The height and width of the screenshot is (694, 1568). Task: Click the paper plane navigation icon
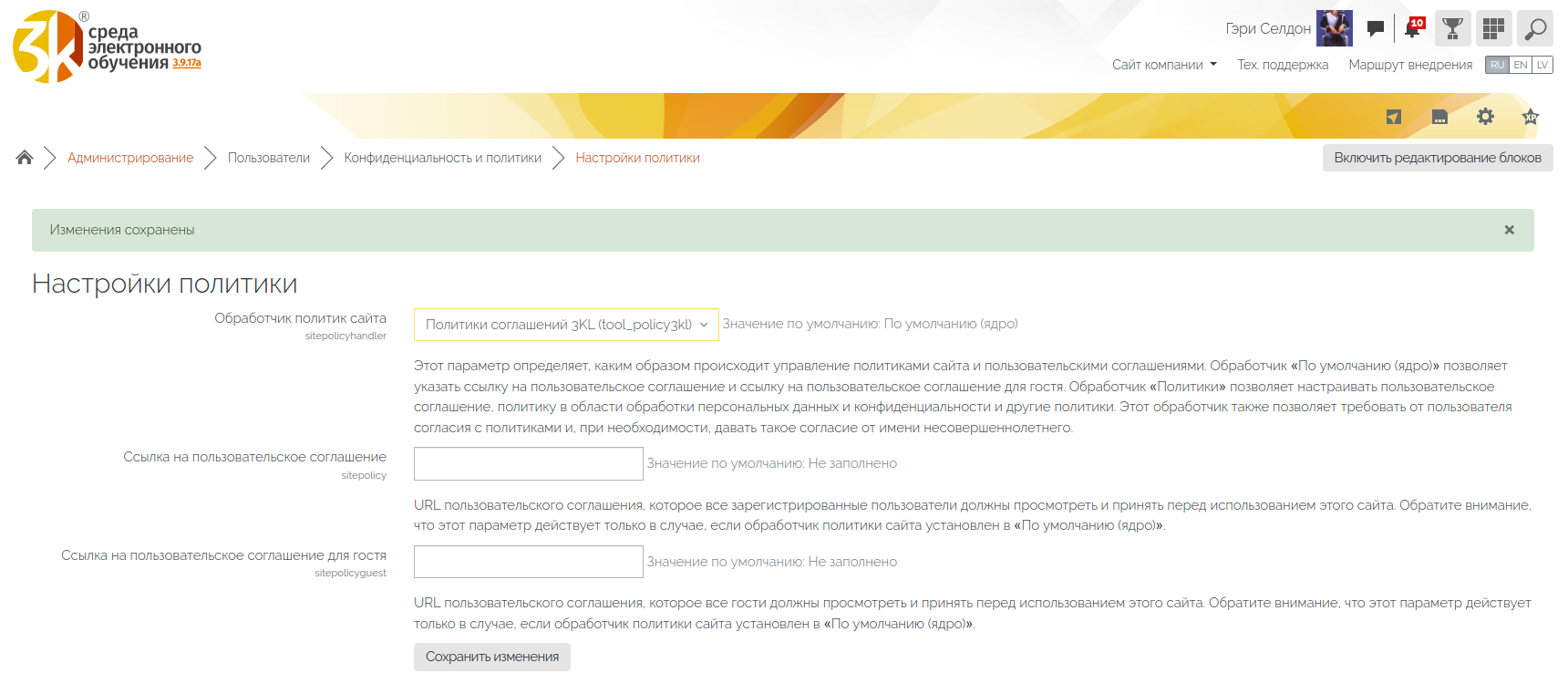(1394, 117)
